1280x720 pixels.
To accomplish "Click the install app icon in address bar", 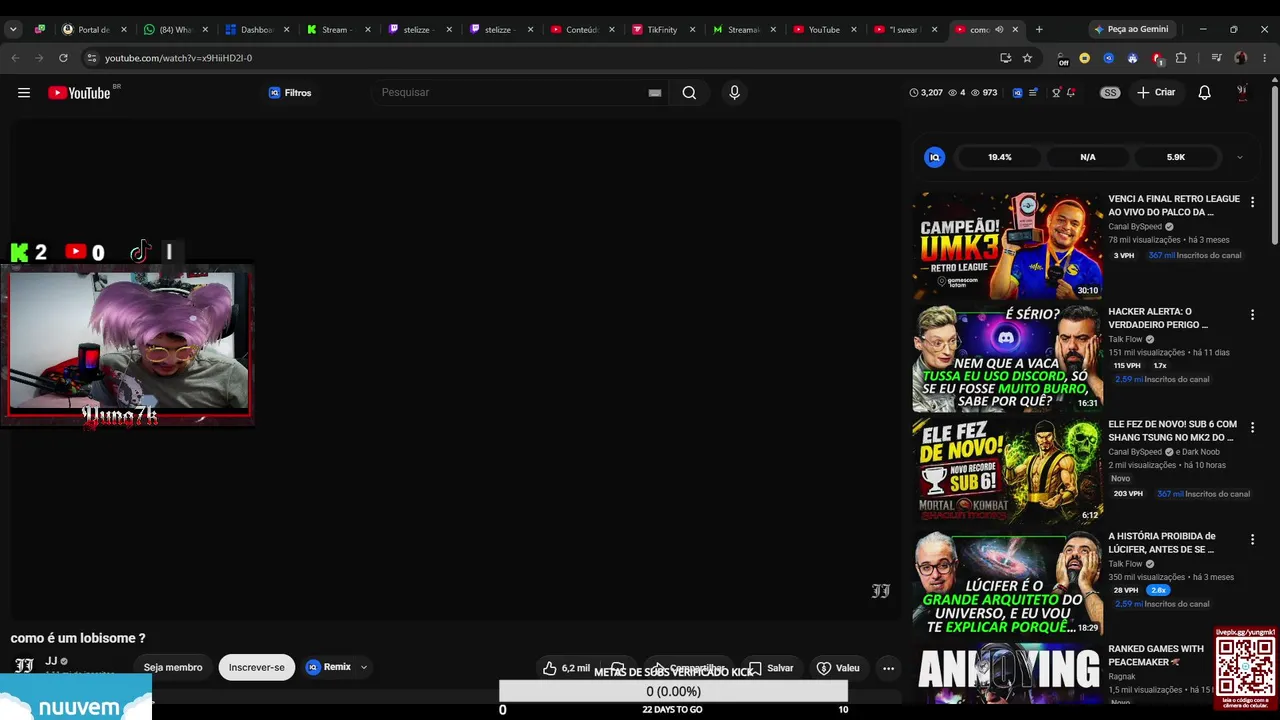I will click(x=1006, y=58).
